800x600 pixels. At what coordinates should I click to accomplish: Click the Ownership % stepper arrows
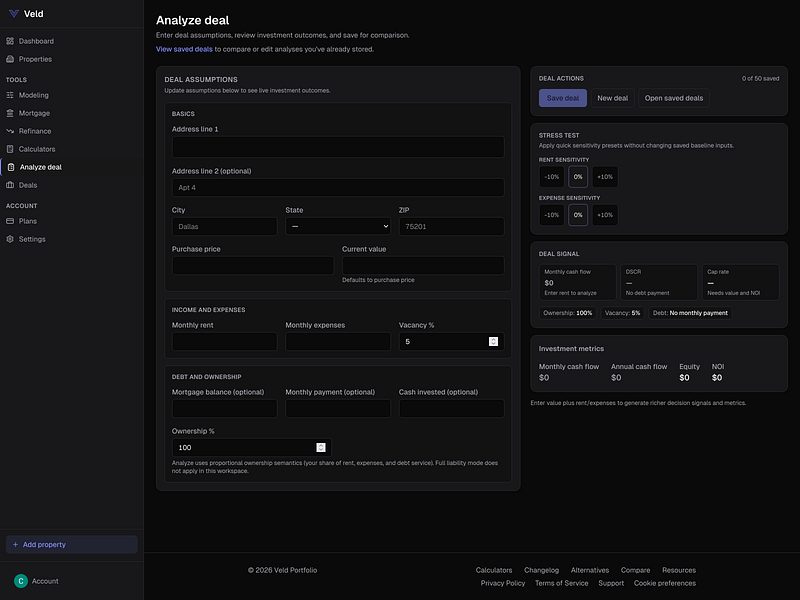click(x=321, y=447)
